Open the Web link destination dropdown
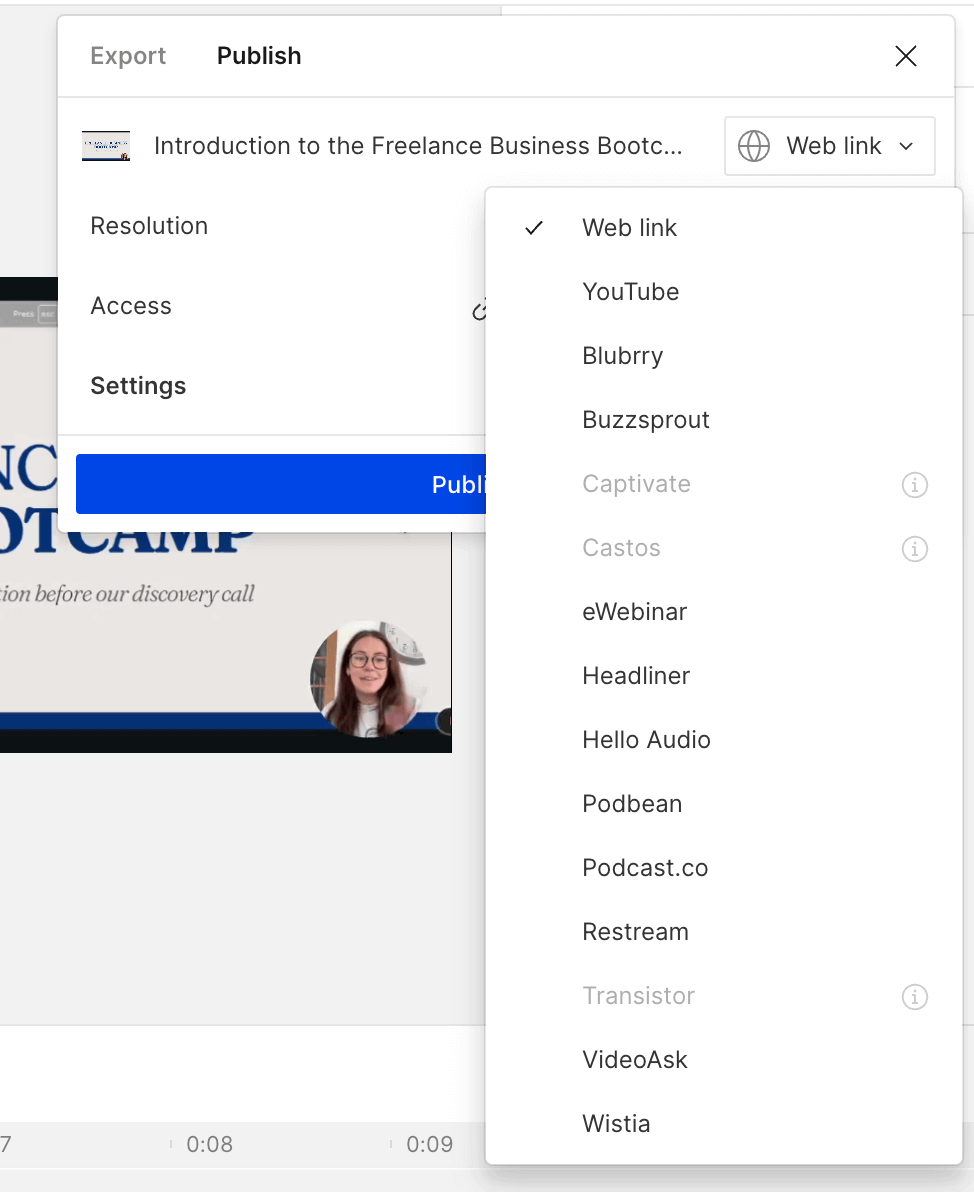Viewport: 974px width, 1192px height. tap(830, 146)
